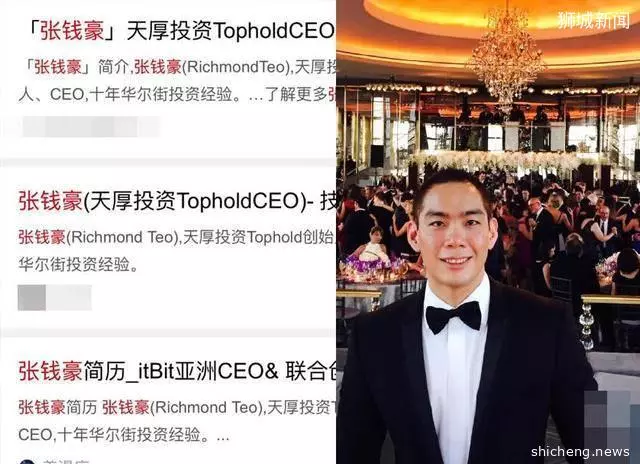The width and height of the screenshot is (640, 464).
Task: Click the shicheng.news watermark text
Action: pos(580,451)
